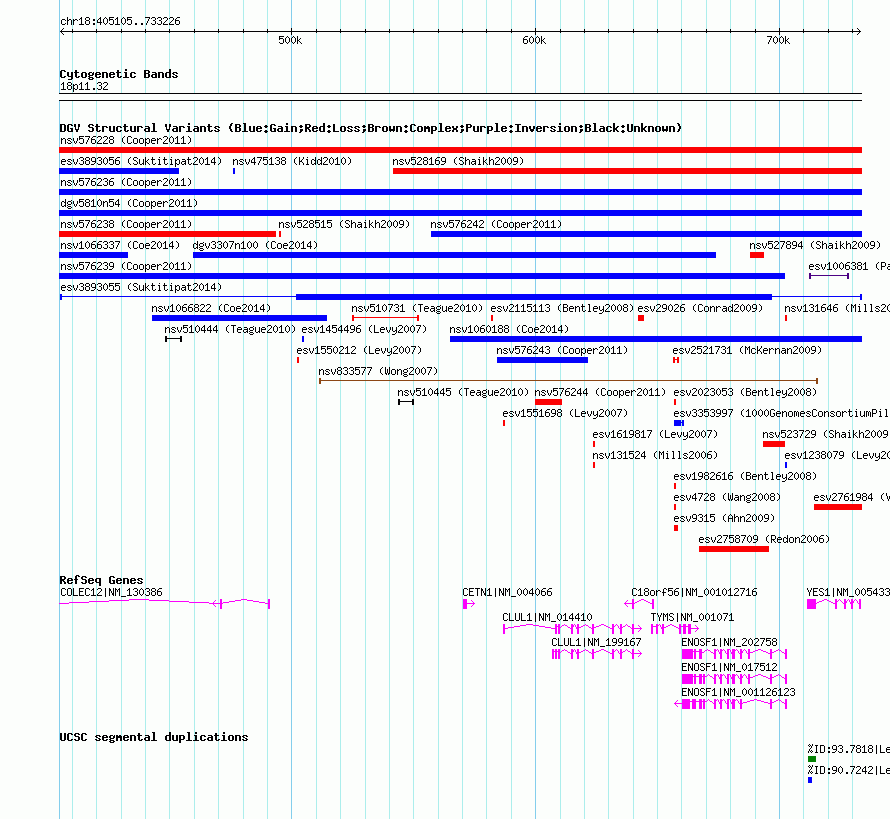
Task: Select the 18p11.32 cytogenetic band label
Action: 83,86
